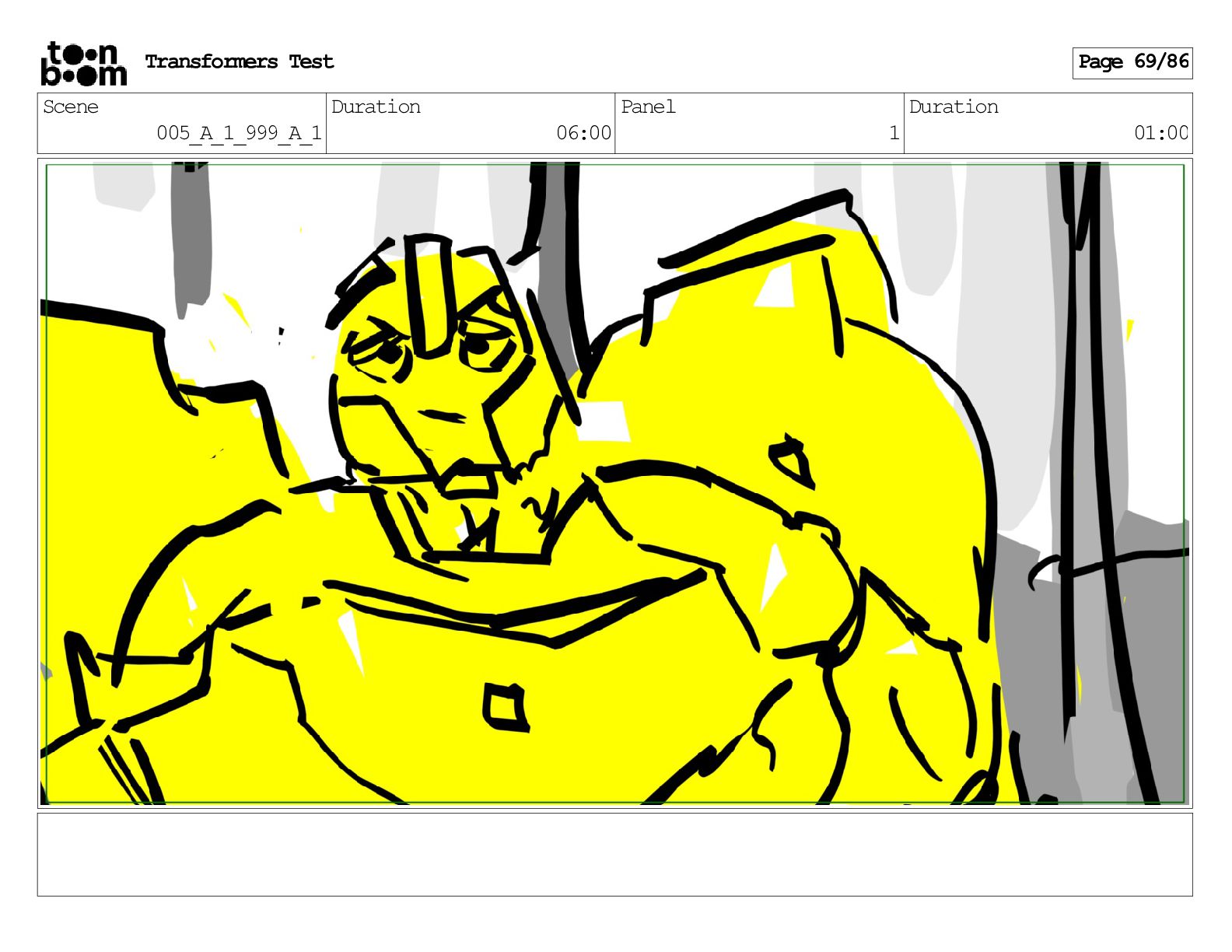This screenshot has width=1232, height=952.
Task: Click the panel duration value '01:00'
Action: click(1160, 133)
